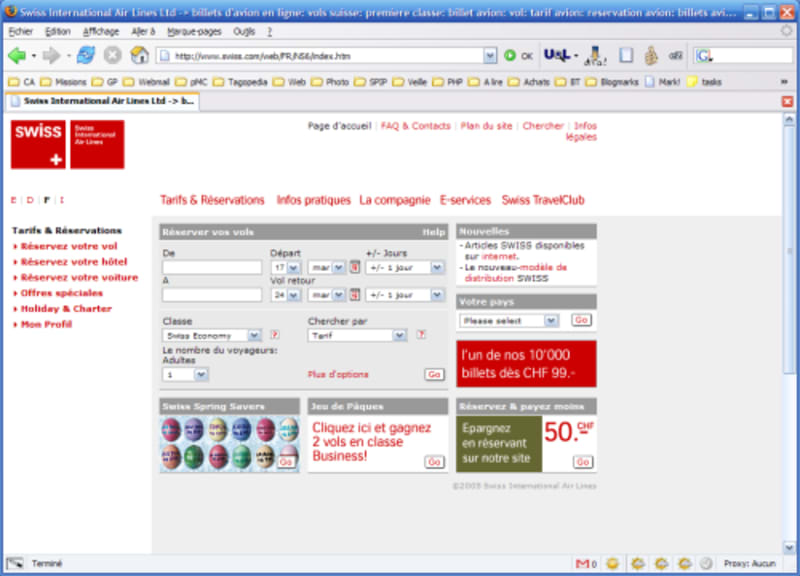This screenshot has width=800, height=576.
Task: Open the Départ month dropdown
Action: coord(327,267)
